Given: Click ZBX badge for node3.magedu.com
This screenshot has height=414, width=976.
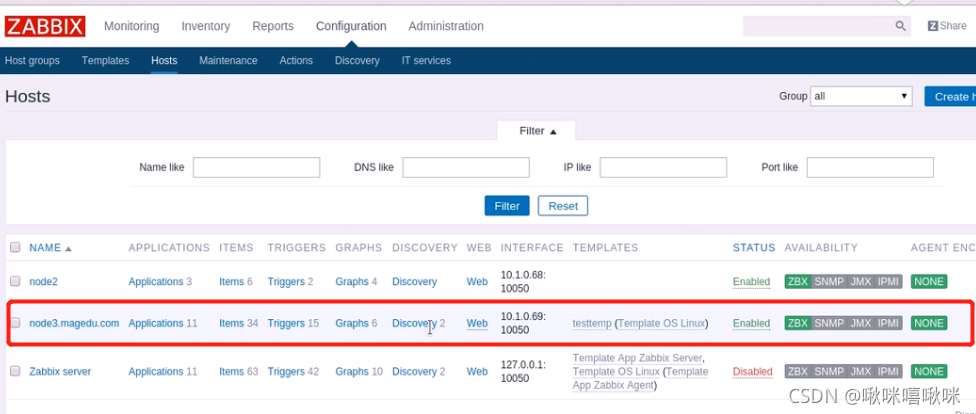Looking at the screenshot, I should [x=798, y=323].
